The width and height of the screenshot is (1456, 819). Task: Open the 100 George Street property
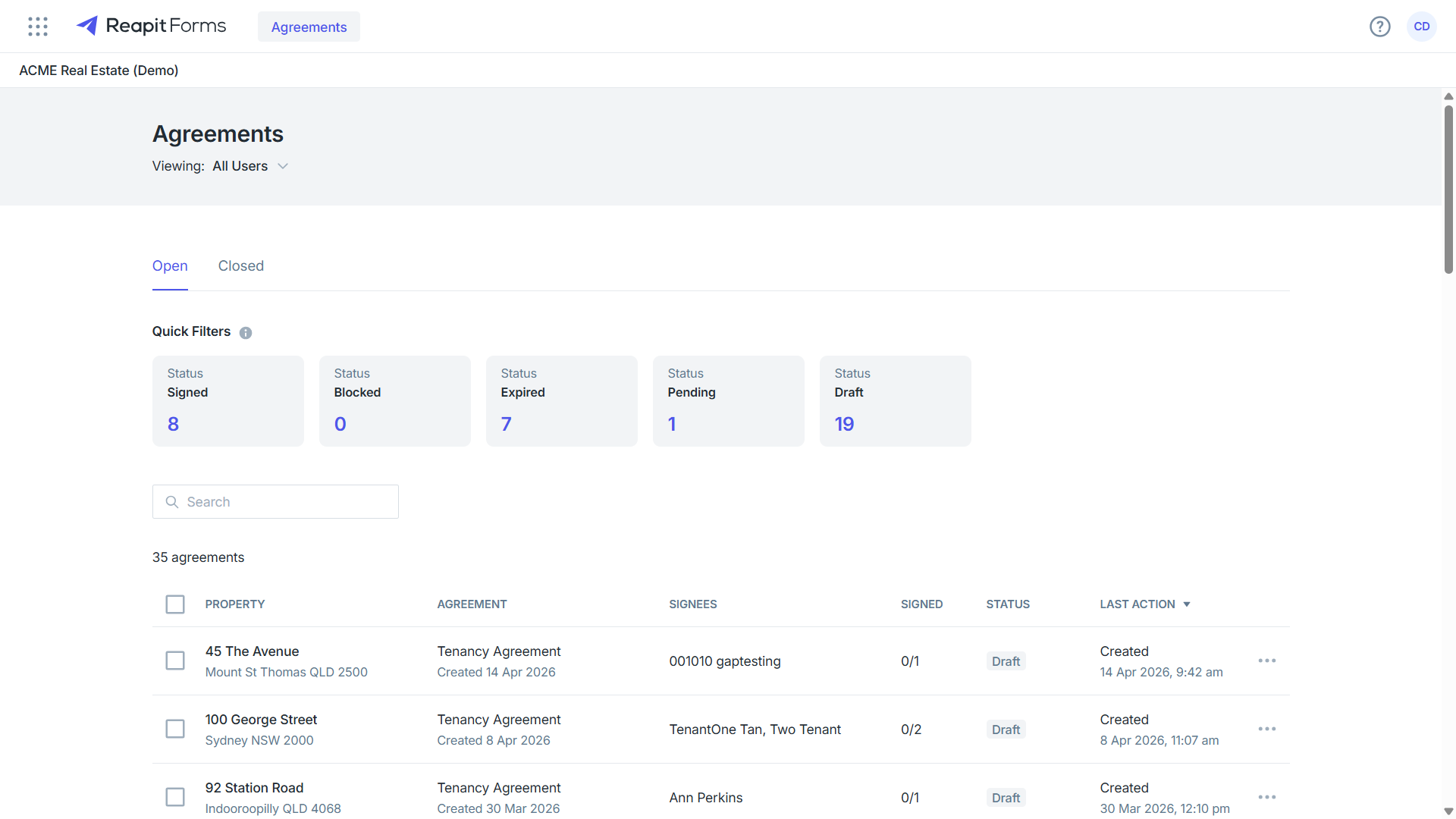(x=261, y=720)
